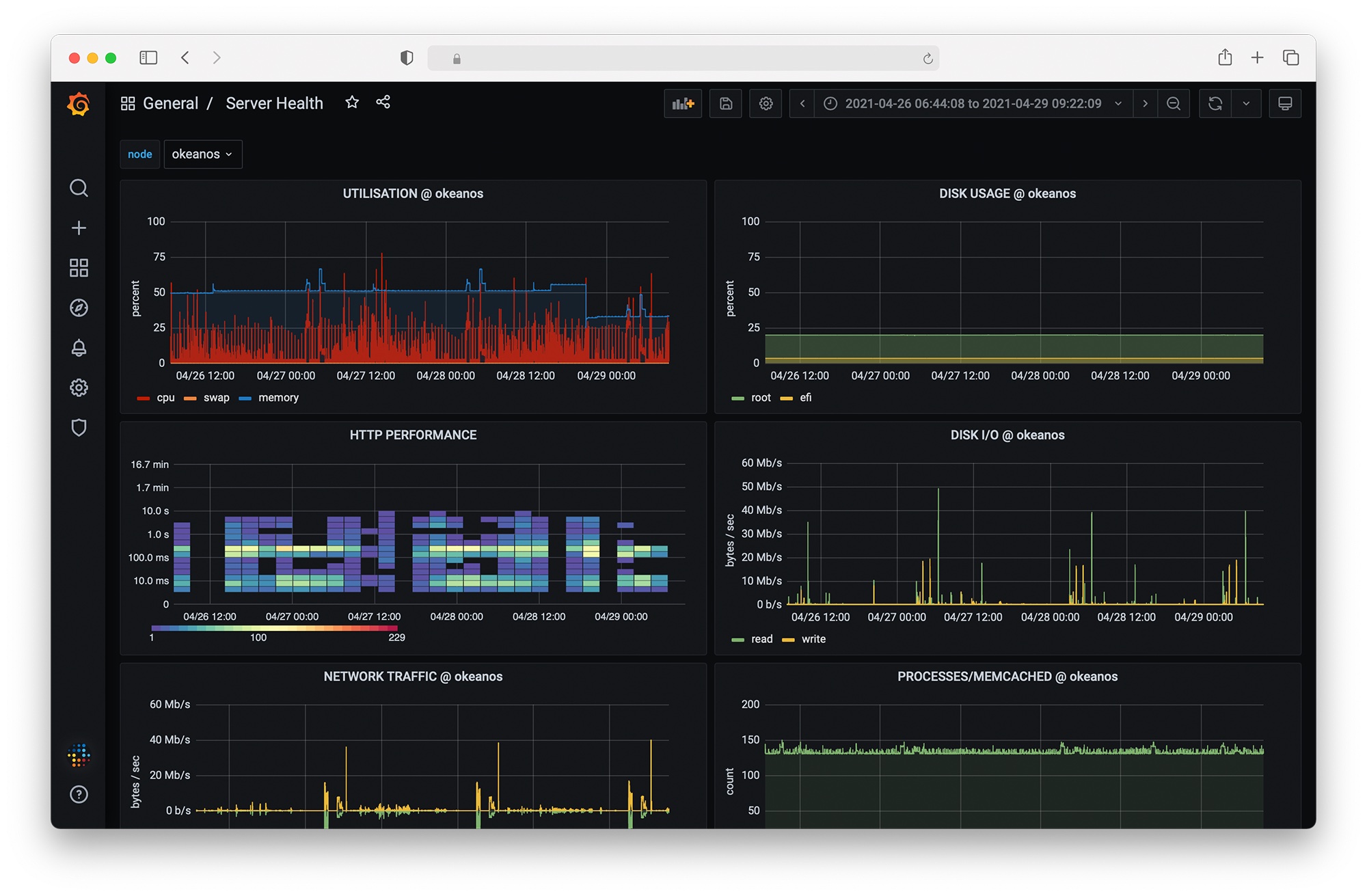Open the user avatar icon in sidebar
The width and height of the screenshot is (1367, 896).
79,755
